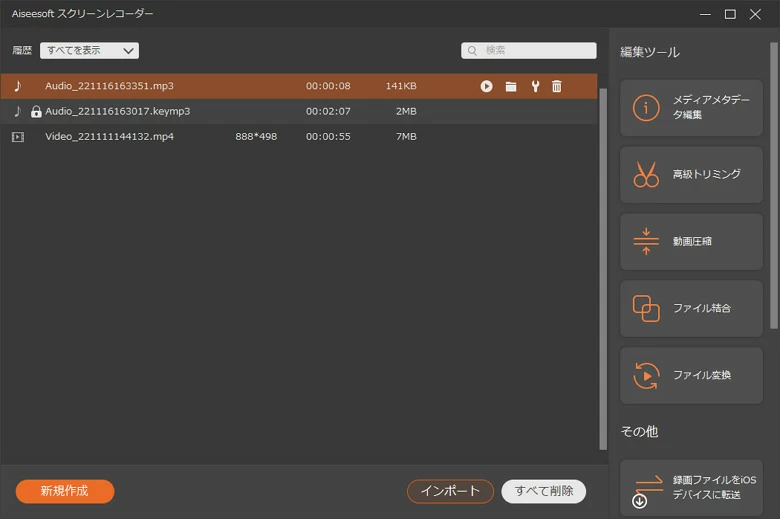Open メディアメタデータ編集 tool
This screenshot has width=780, height=519.
[x=691, y=108]
